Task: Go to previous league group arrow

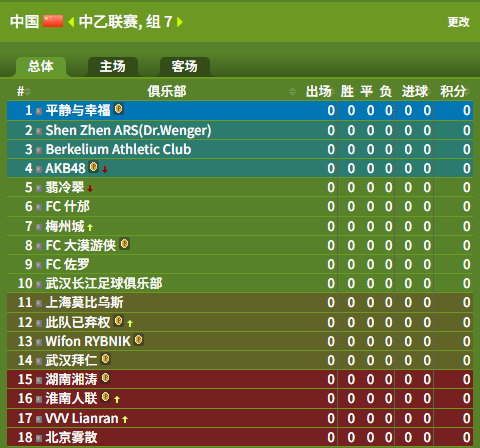Action: [x=71, y=22]
